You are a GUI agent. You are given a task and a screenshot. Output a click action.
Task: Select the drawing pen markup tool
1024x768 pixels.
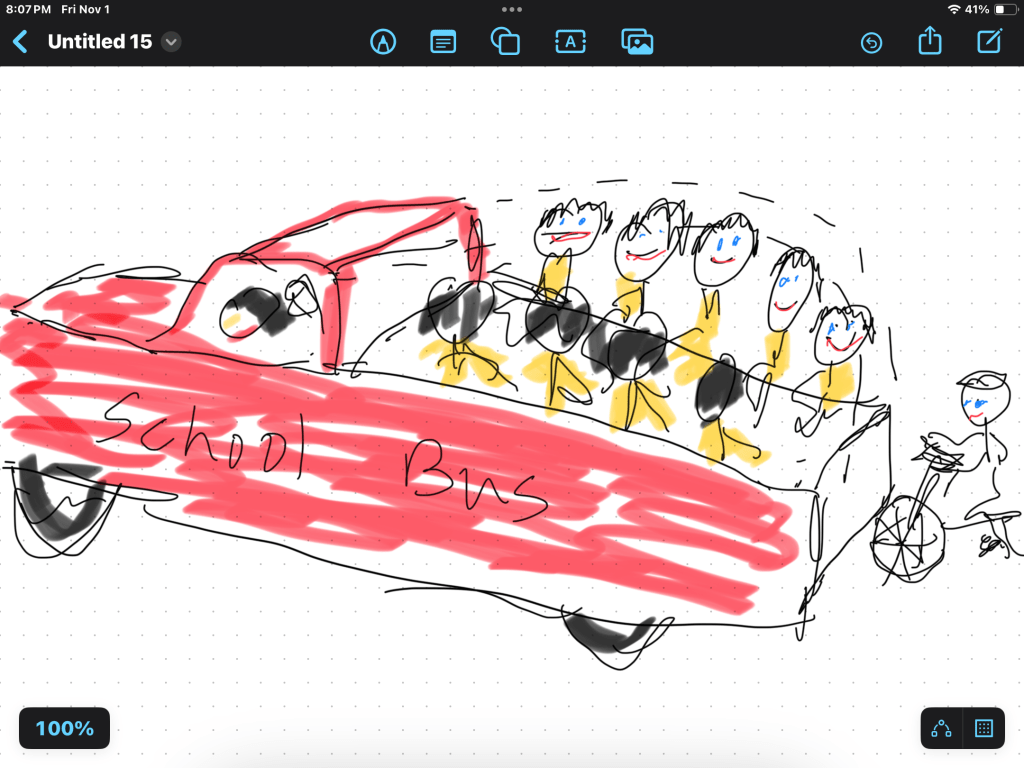tap(383, 42)
